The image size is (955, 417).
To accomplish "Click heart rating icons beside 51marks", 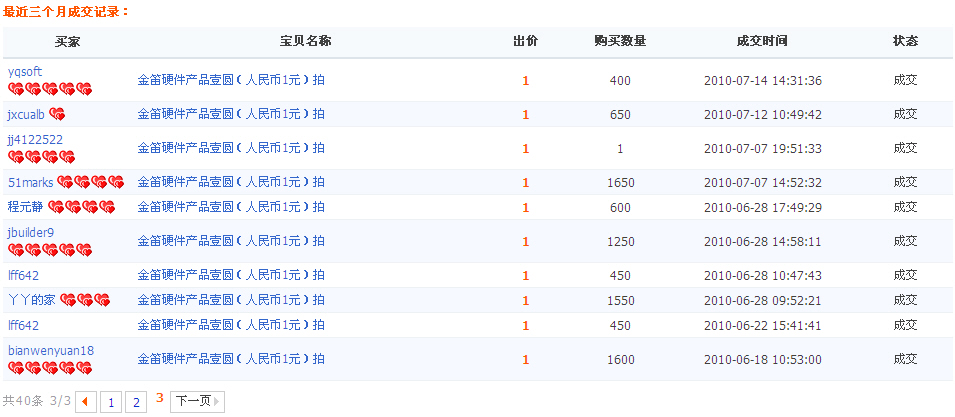I will [x=91, y=182].
